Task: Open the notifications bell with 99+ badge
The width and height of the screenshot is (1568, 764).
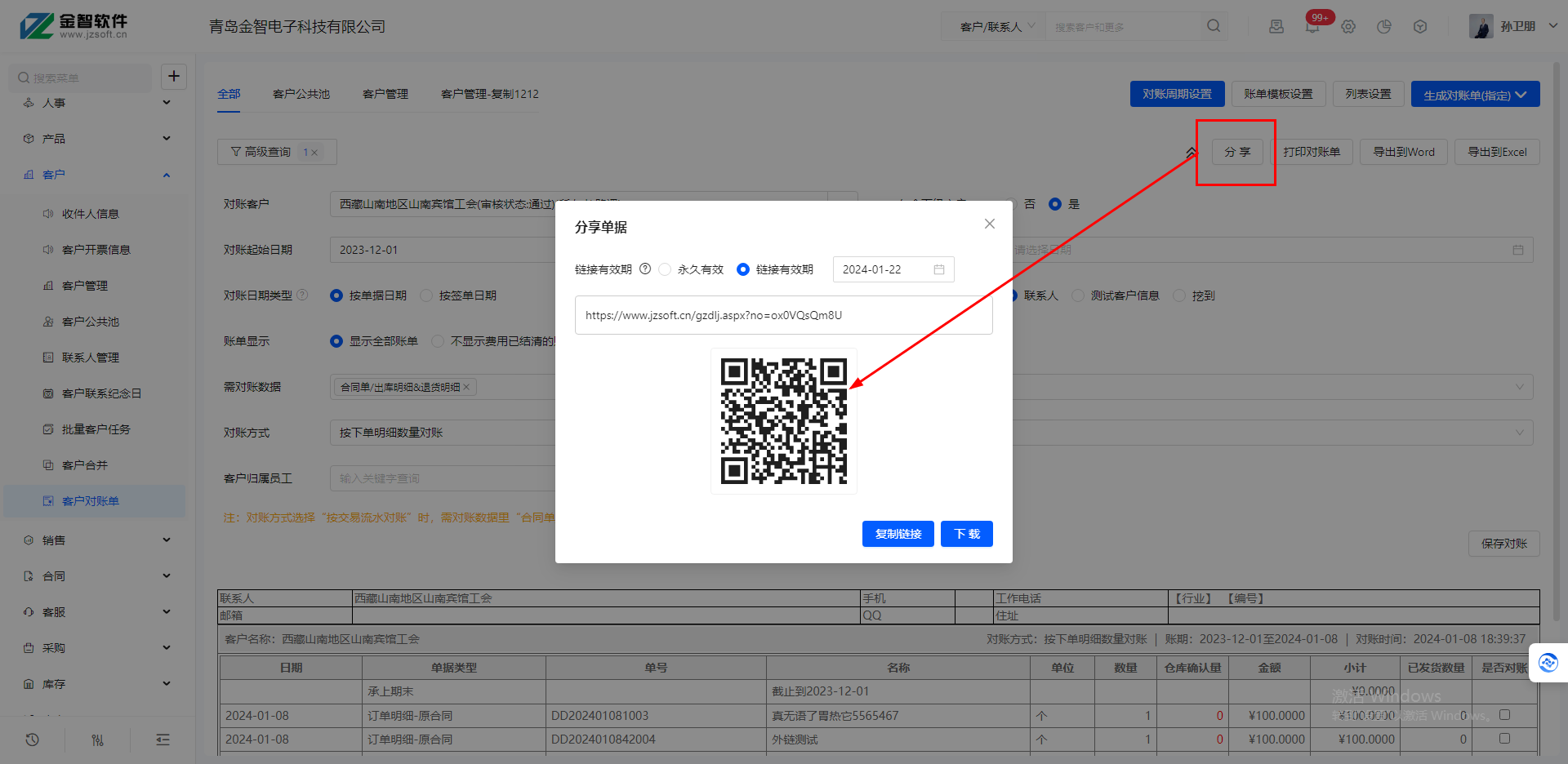Action: (x=1312, y=26)
